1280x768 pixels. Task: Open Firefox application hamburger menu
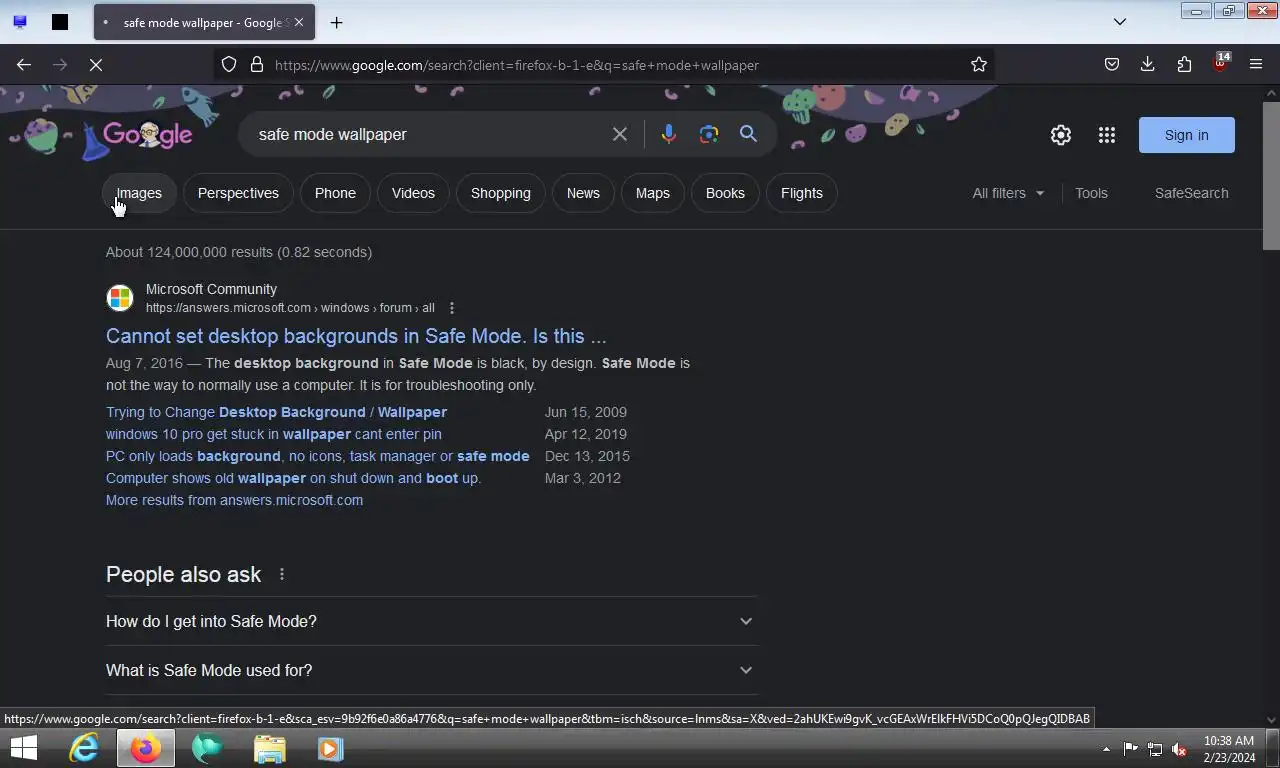click(1256, 65)
